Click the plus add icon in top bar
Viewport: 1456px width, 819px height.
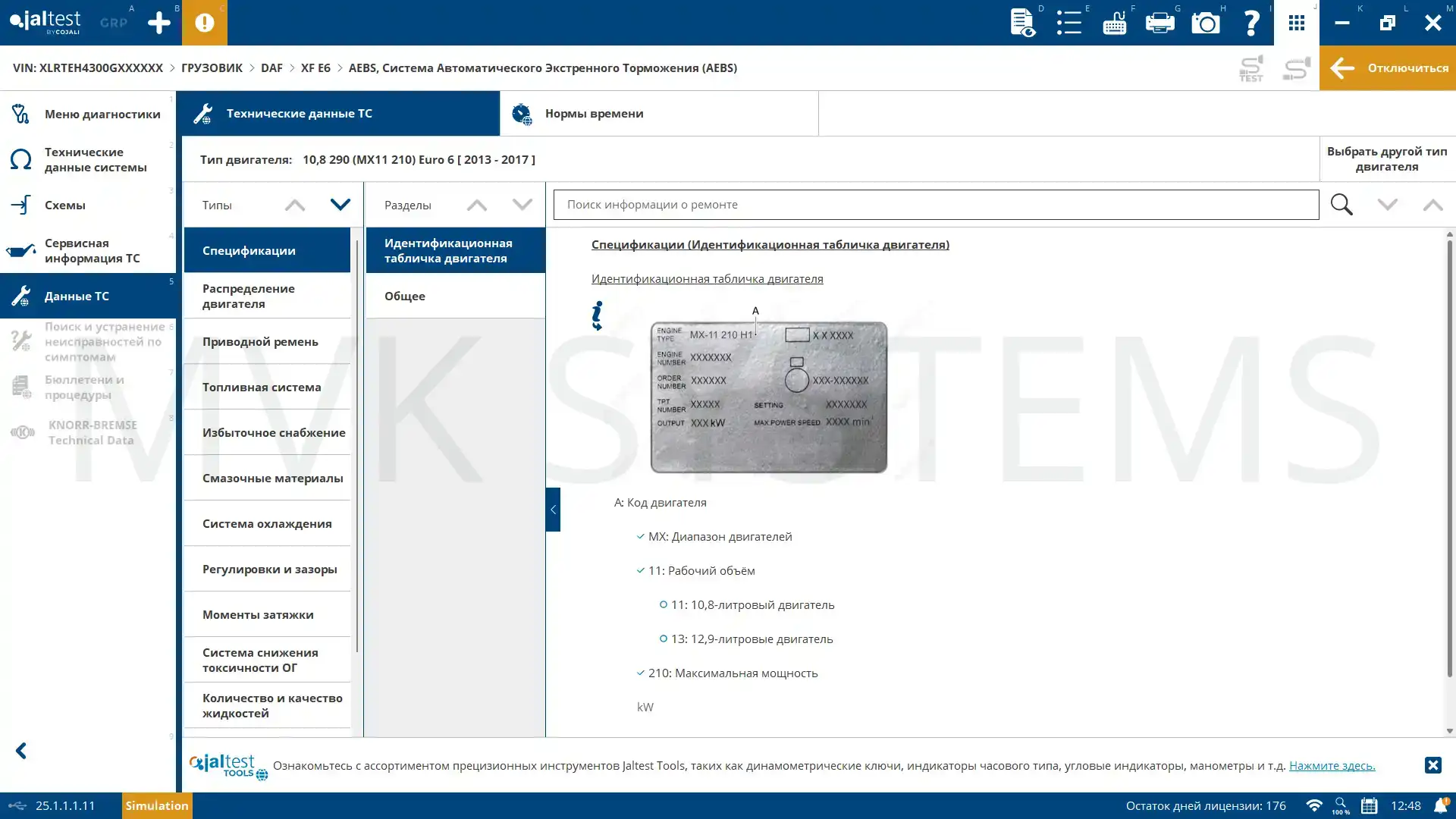(x=159, y=23)
